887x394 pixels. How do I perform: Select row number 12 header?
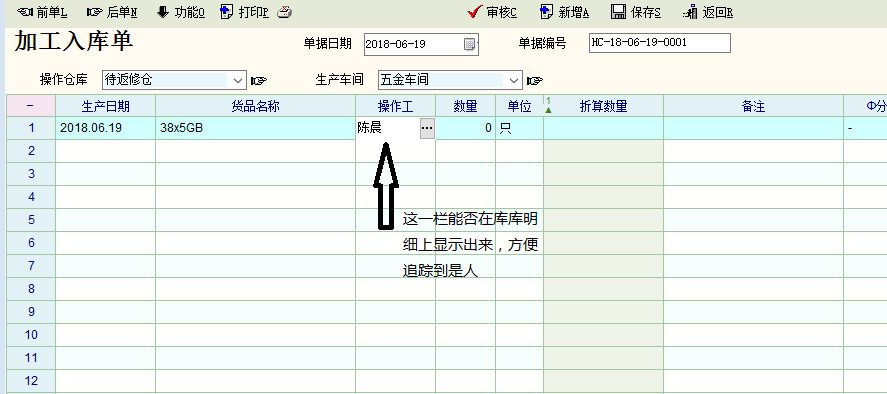click(x=31, y=380)
